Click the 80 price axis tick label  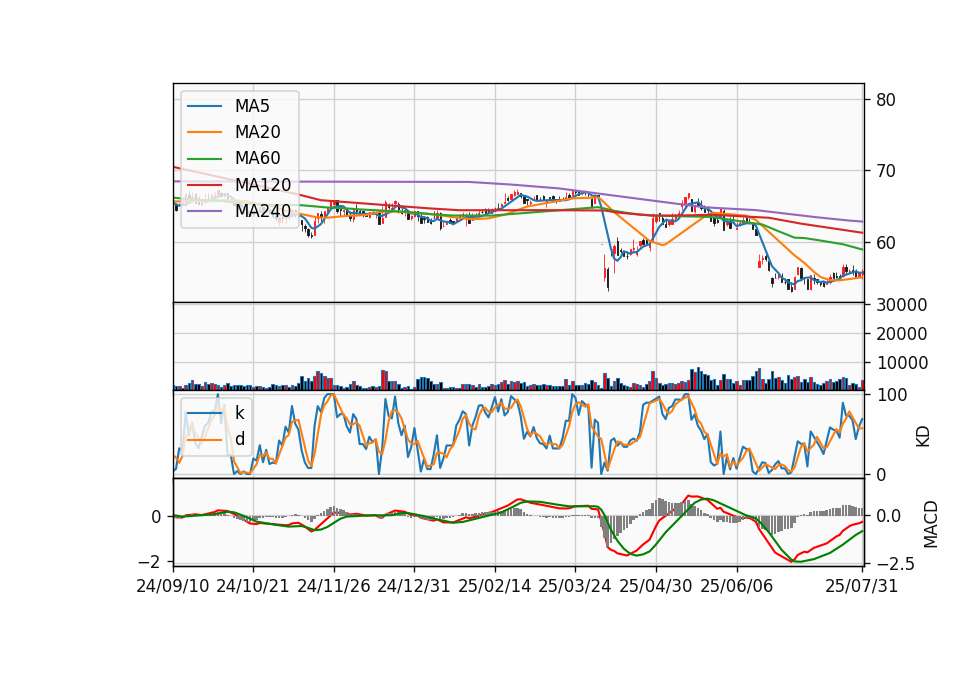tap(885, 100)
